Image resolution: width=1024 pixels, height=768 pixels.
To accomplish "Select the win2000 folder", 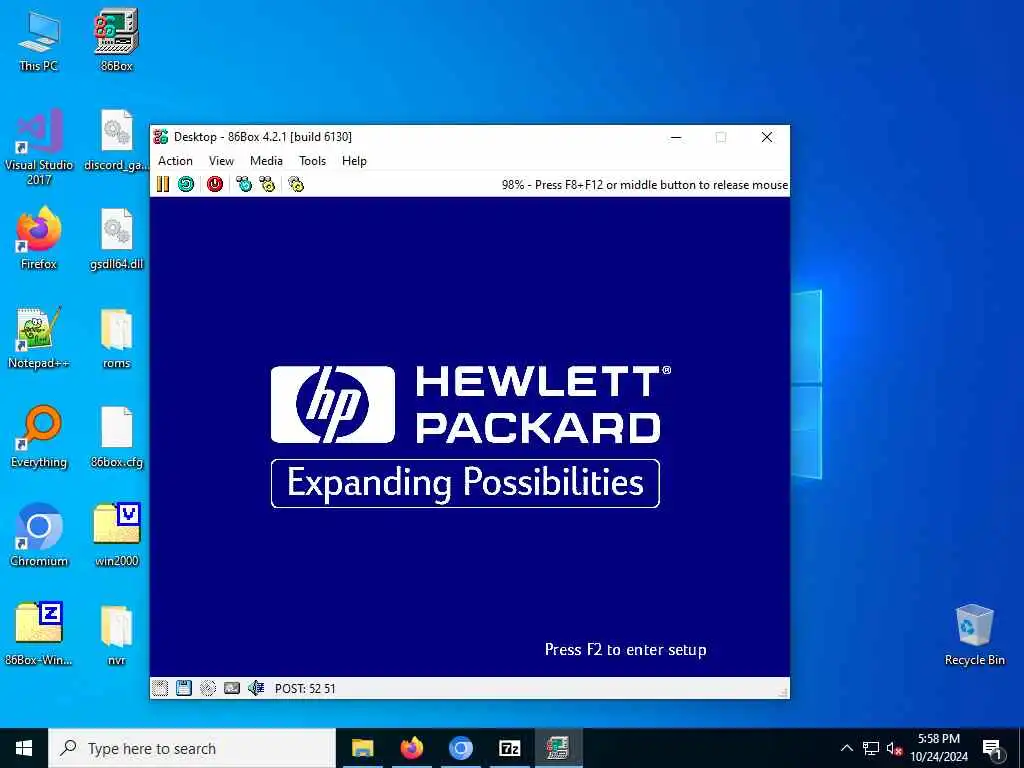I will tap(116, 536).
